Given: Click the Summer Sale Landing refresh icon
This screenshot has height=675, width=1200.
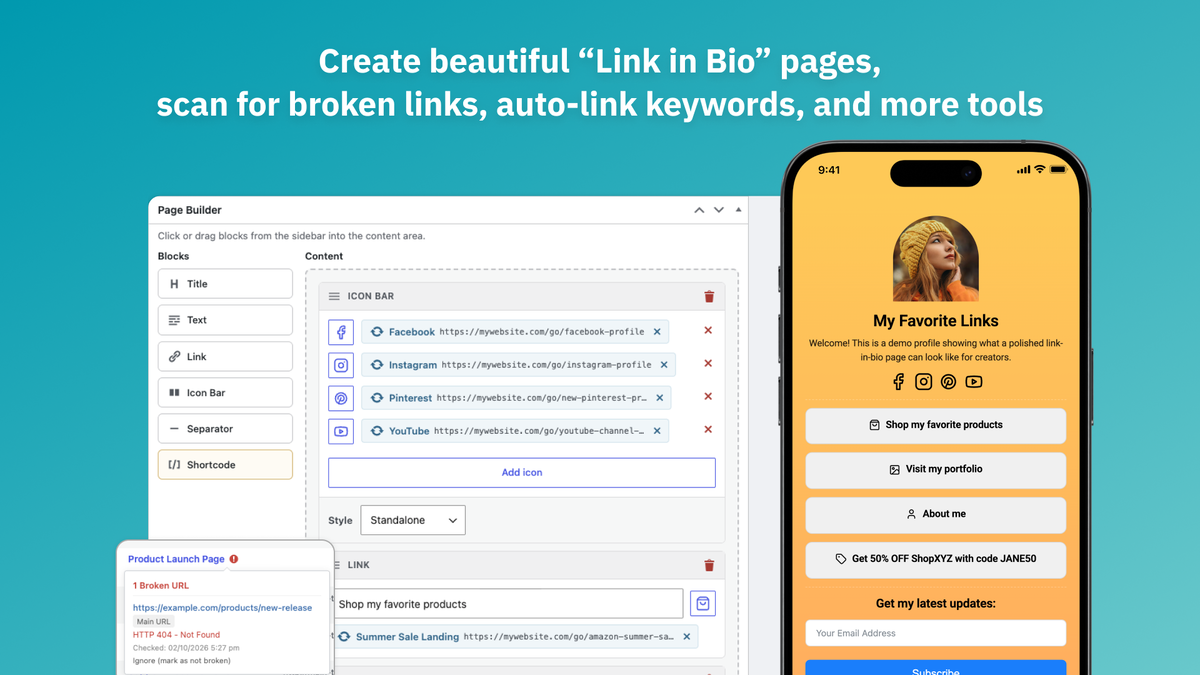Looking at the screenshot, I should click(344, 636).
